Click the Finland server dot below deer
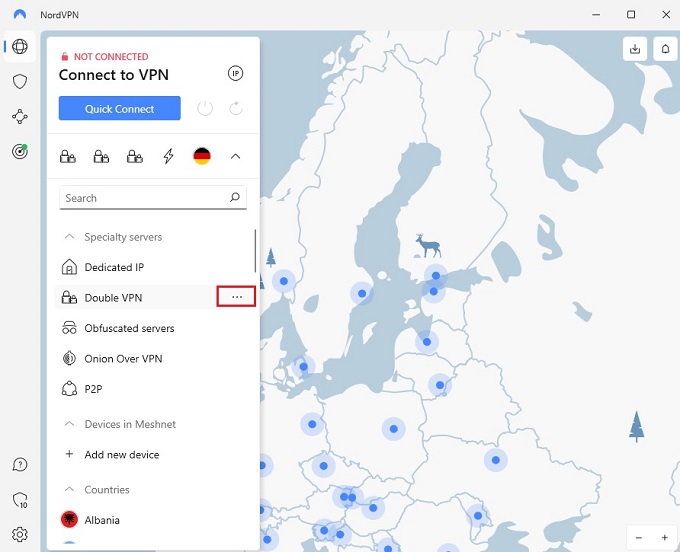 [x=436, y=275]
